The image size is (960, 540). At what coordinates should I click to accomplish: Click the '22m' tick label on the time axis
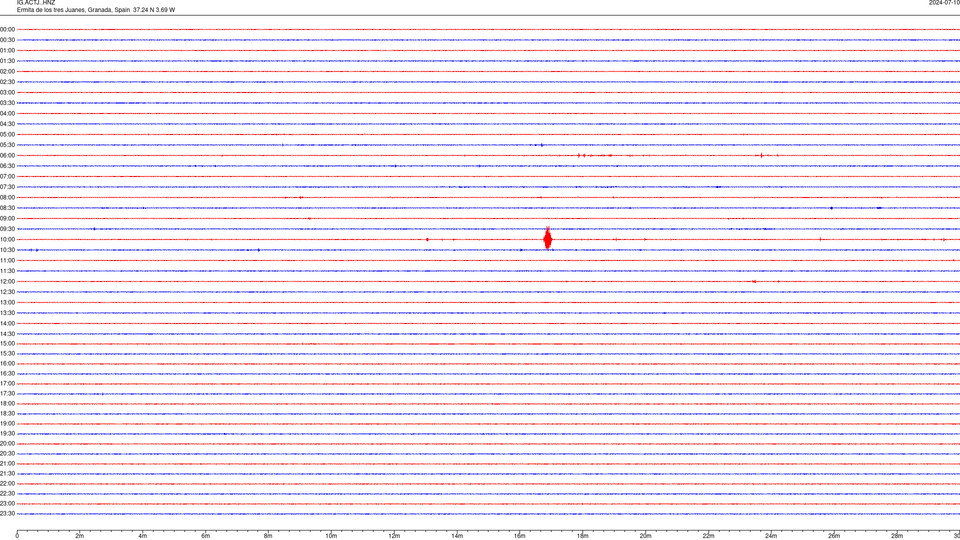tap(708, 536)
